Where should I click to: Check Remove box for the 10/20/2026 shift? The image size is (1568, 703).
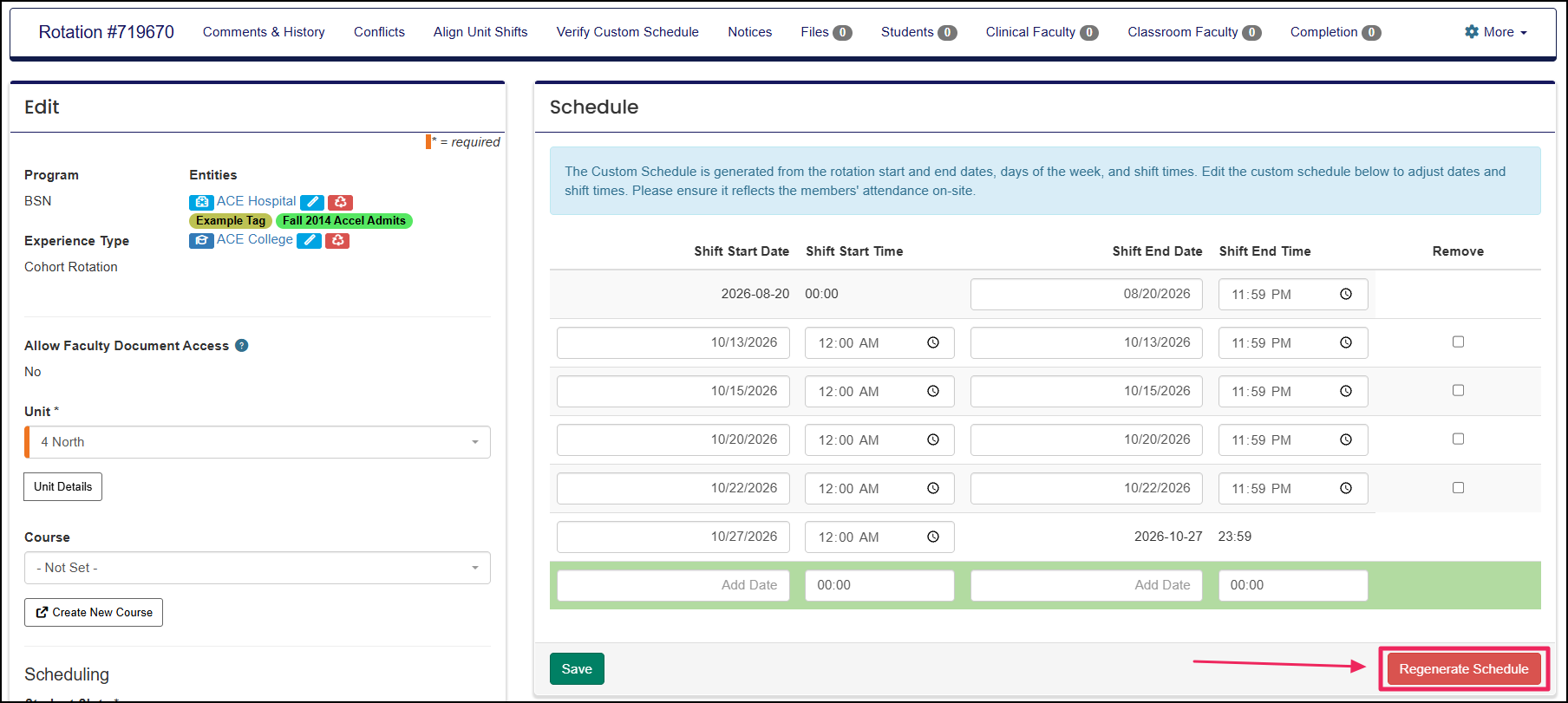pyautogui.click(x=1458, y=439)
